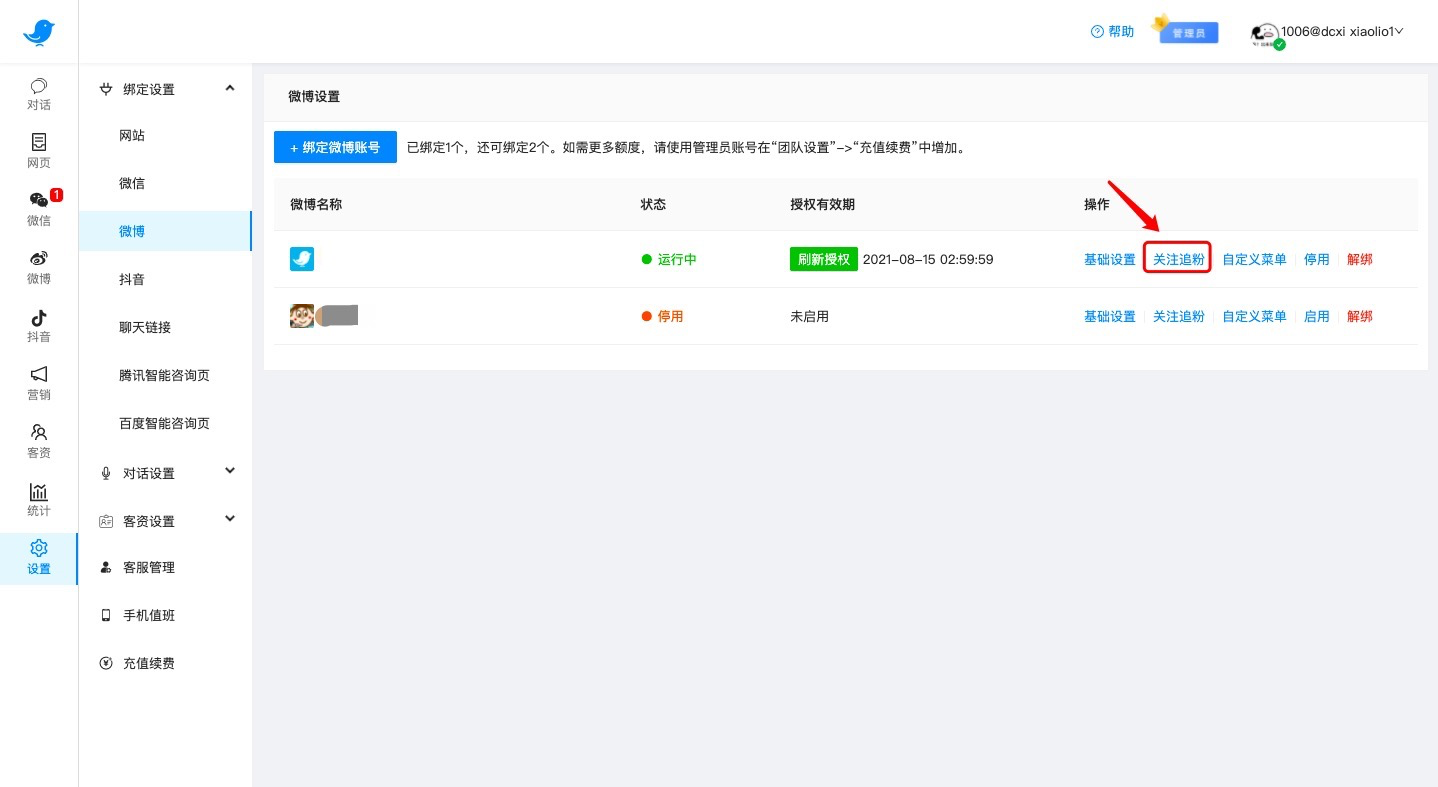View statistics via the 统计 sidebar icon

click(x=38, y=497)
